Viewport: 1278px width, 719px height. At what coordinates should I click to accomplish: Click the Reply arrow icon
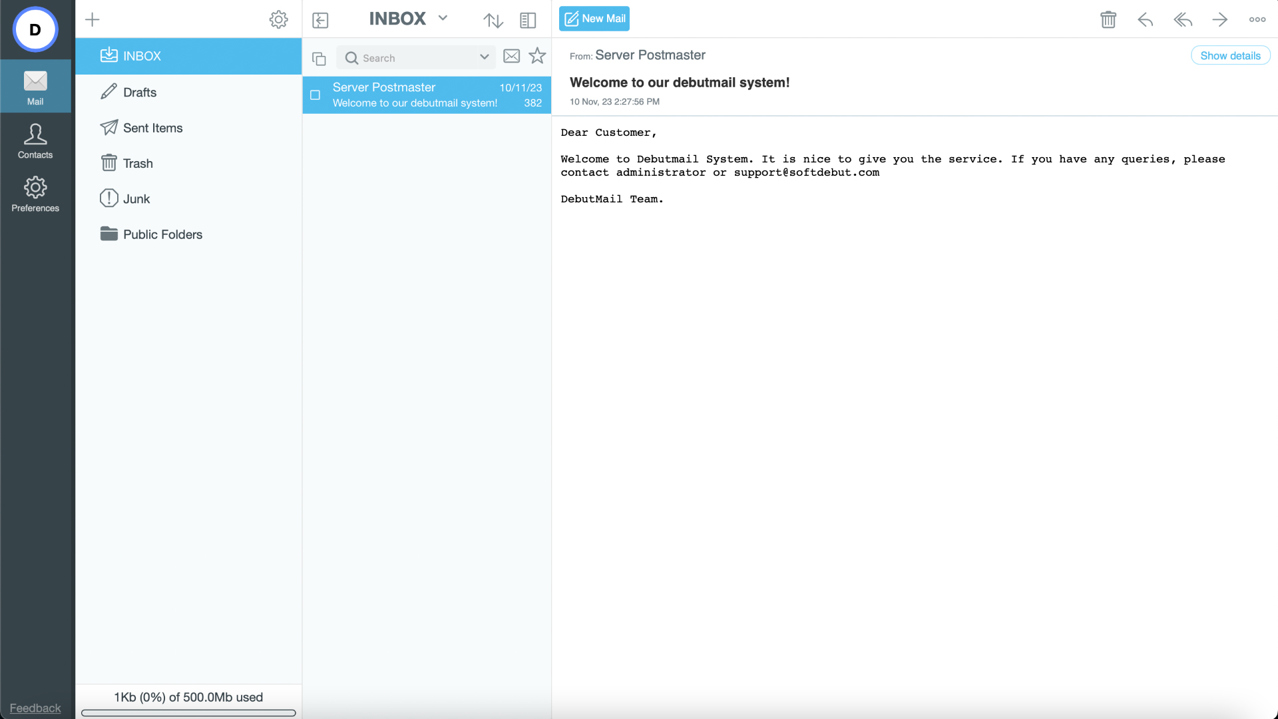coord(1145,19)
